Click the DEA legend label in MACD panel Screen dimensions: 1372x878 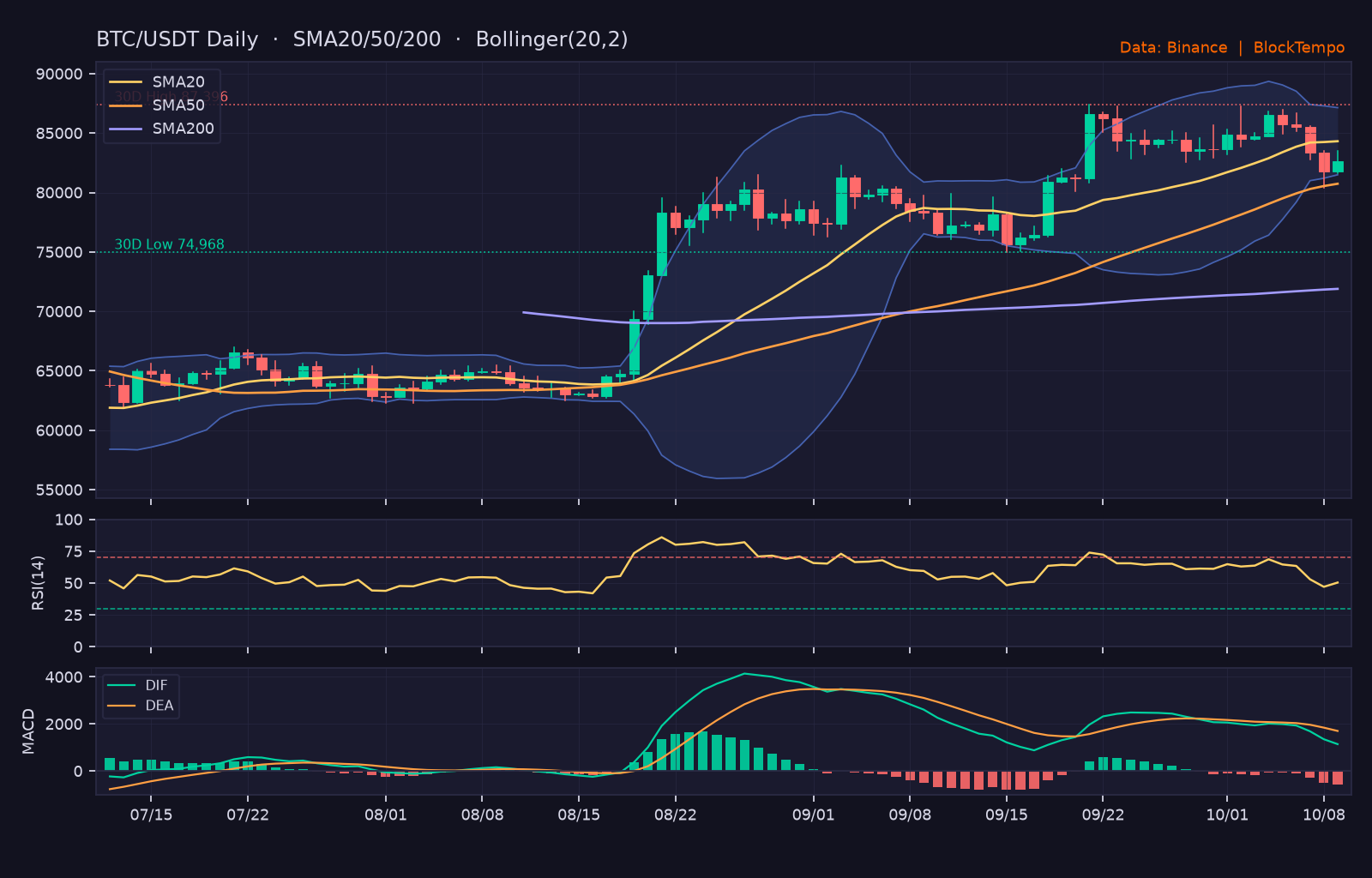tap(159, 706)
